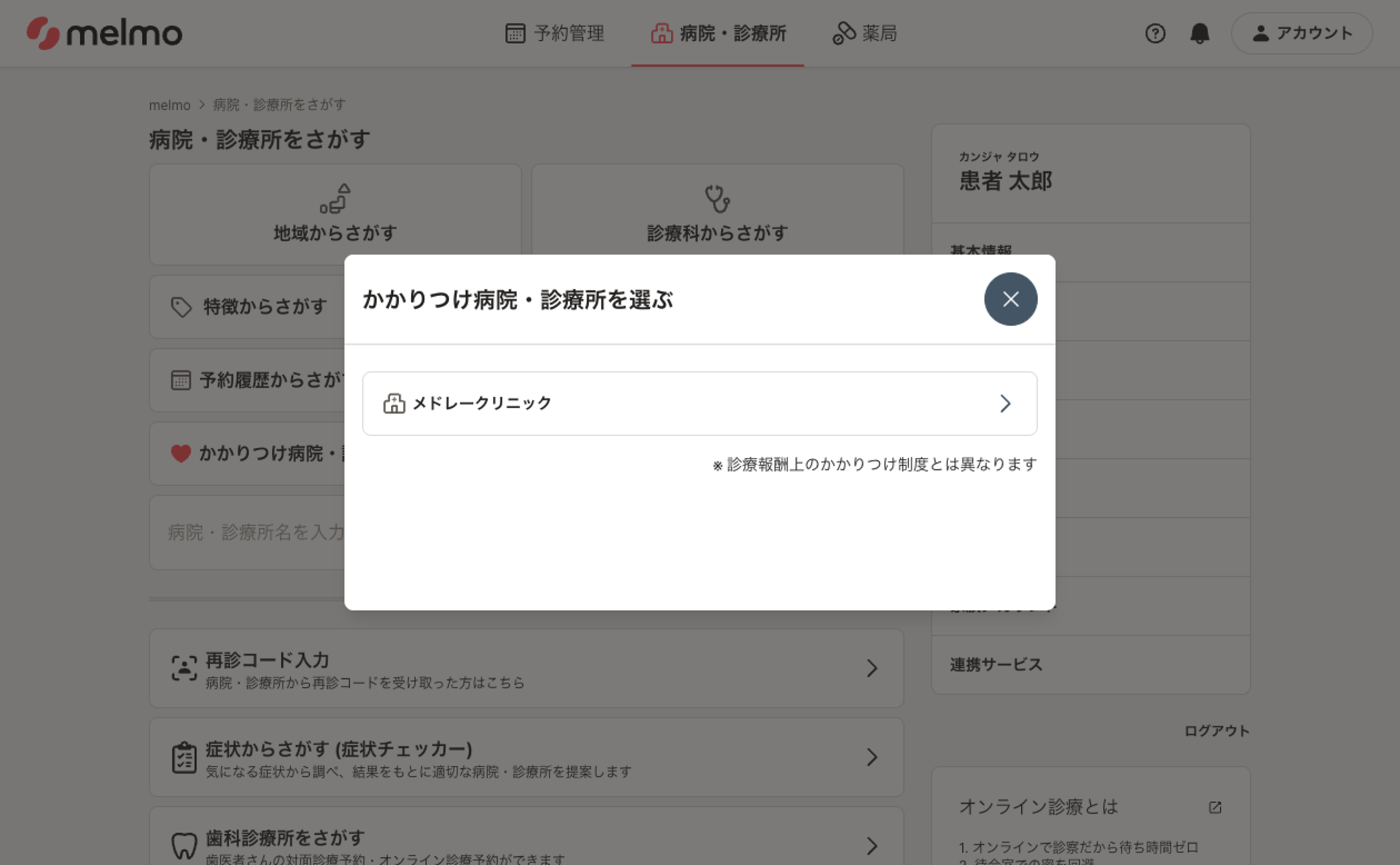Click the tag icon for 特徴からさがす

pyautogui.click(x=181, y=307)
